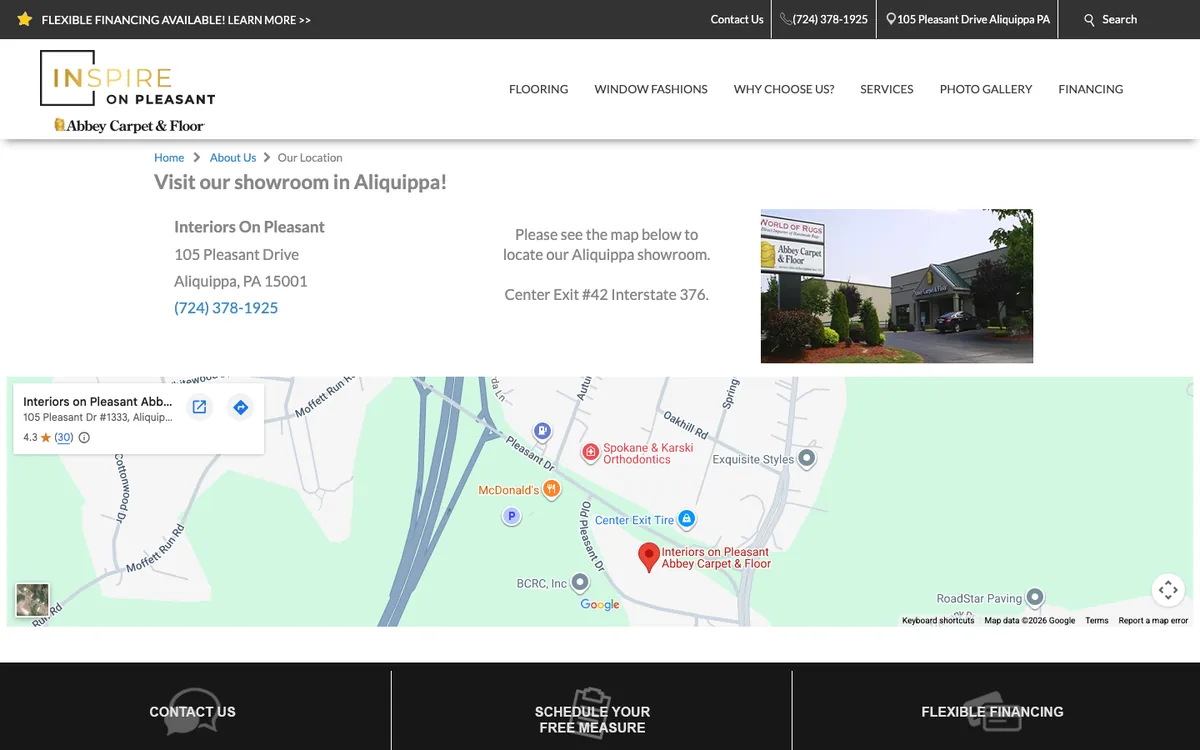The width and height of the screenshot is (1200, 750).
Task: Click BCRC, Inc map label
Action: click(x=542, y=583)
